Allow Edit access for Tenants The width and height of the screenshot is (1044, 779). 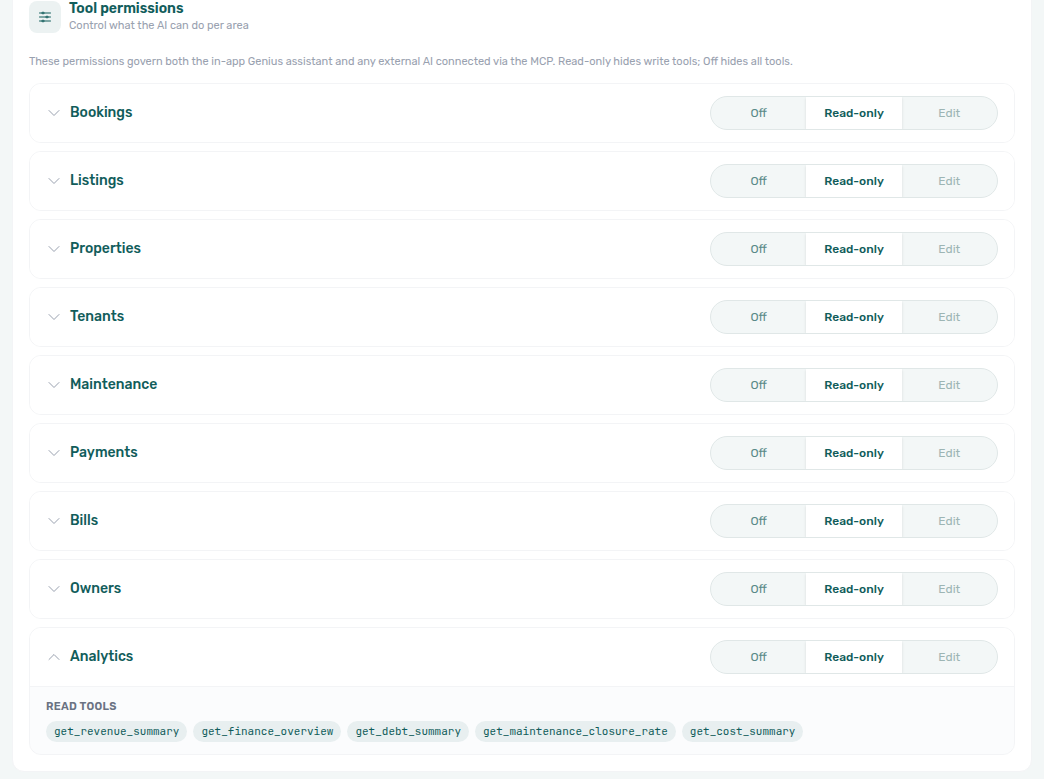pyautogui.click(x=949, y=317)
